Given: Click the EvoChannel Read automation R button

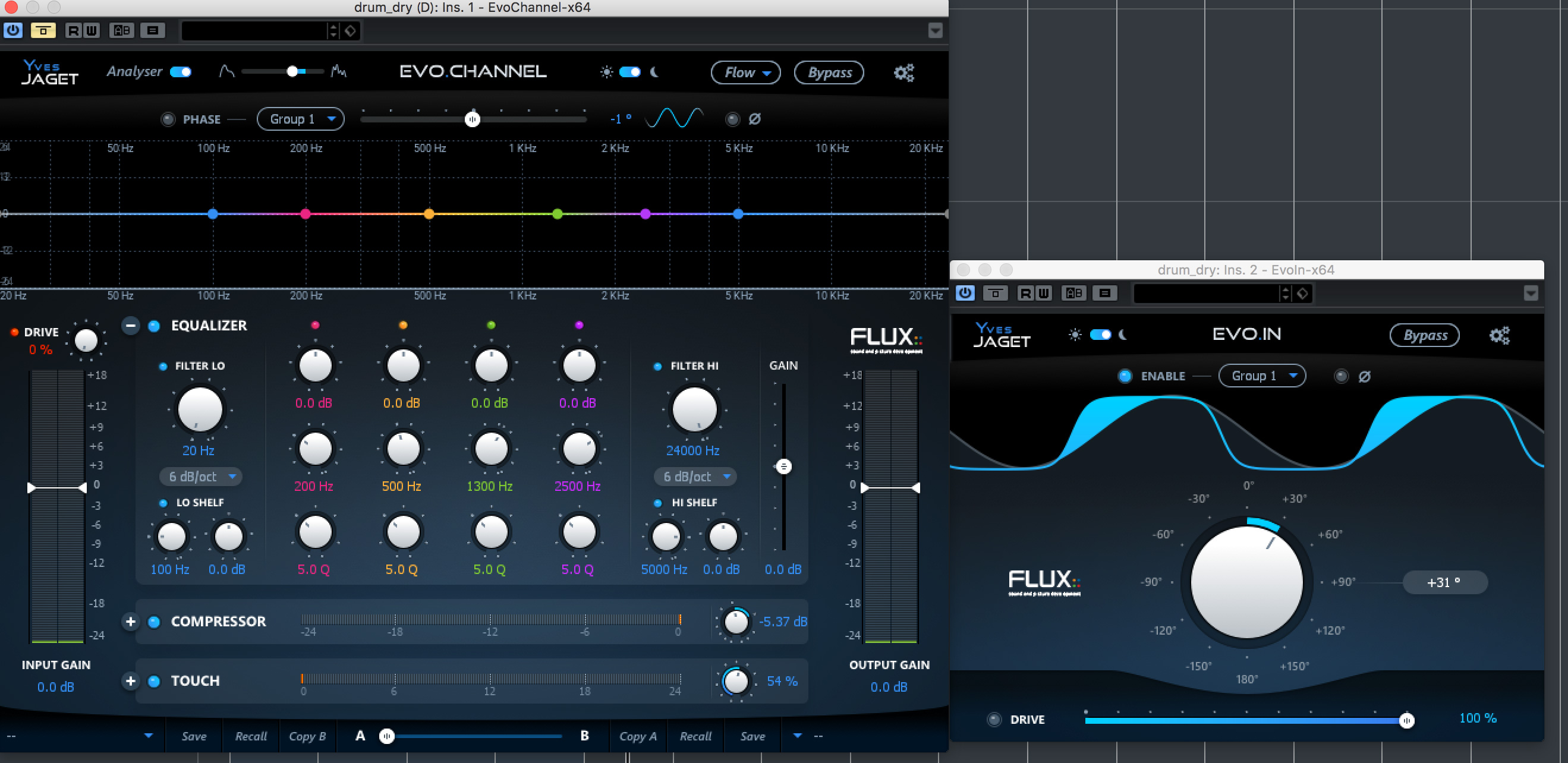Looking at the screenshot, I should [x=73, y=30].
